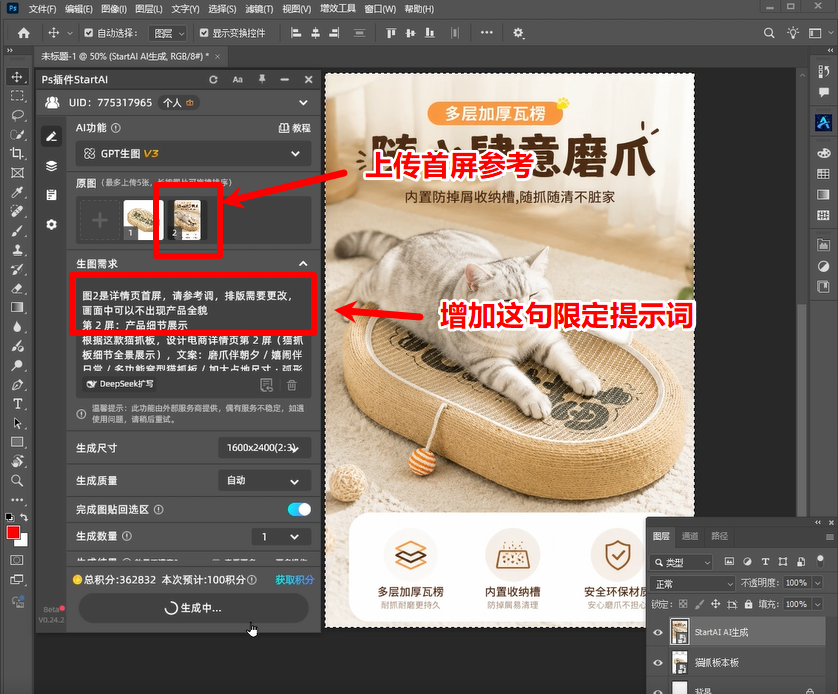Click the Aa text size button in StartAI
This screenshot has width=838, height=694.
point(238,80)
